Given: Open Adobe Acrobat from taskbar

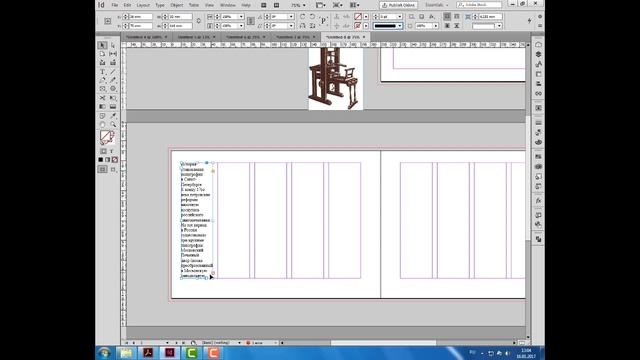Looking at the screenshot, I should coord(148,353).
